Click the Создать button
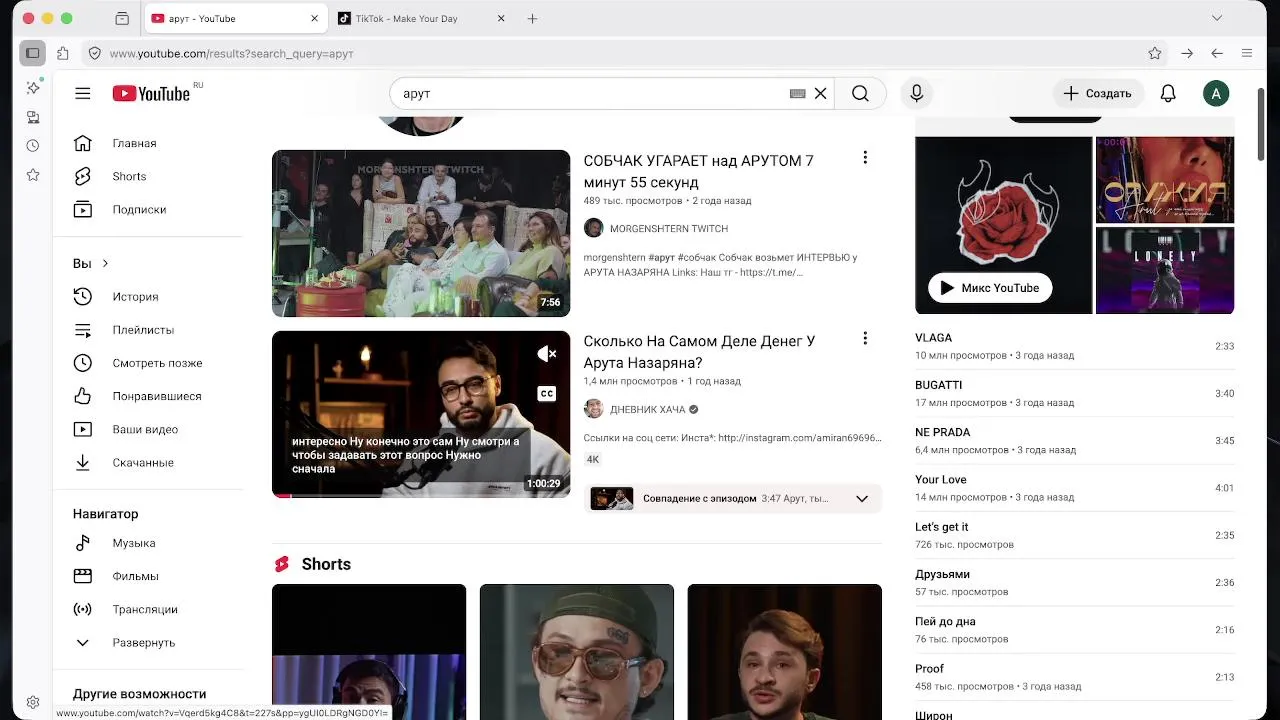 tap(1097, 93)
